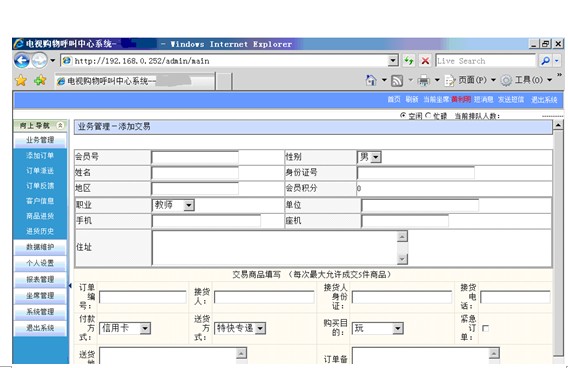Open the address bar history dropdown

point(393,60)
